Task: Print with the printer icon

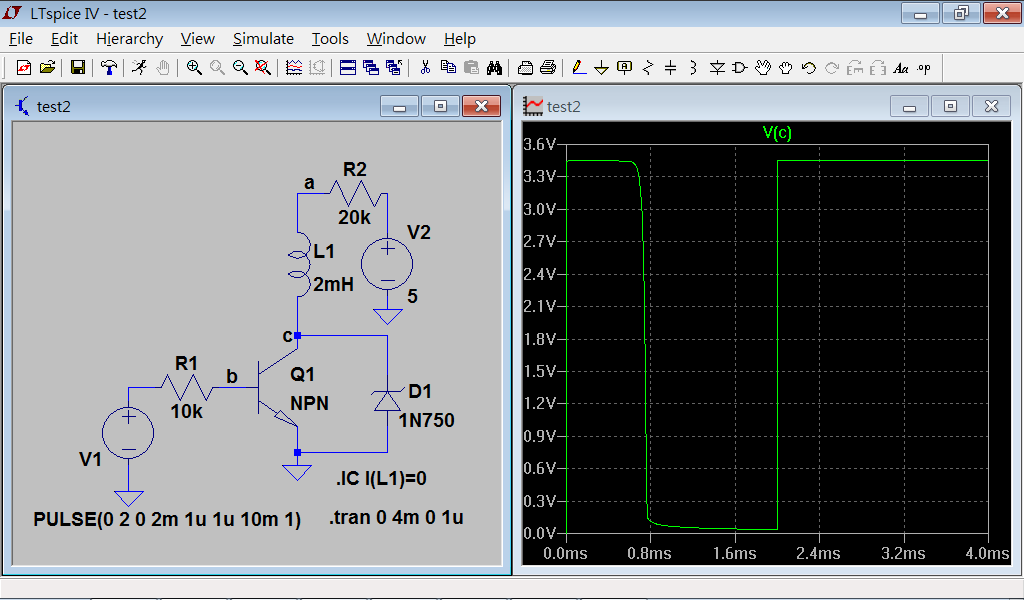Action: pyautogui.click(x=549, y=67)
